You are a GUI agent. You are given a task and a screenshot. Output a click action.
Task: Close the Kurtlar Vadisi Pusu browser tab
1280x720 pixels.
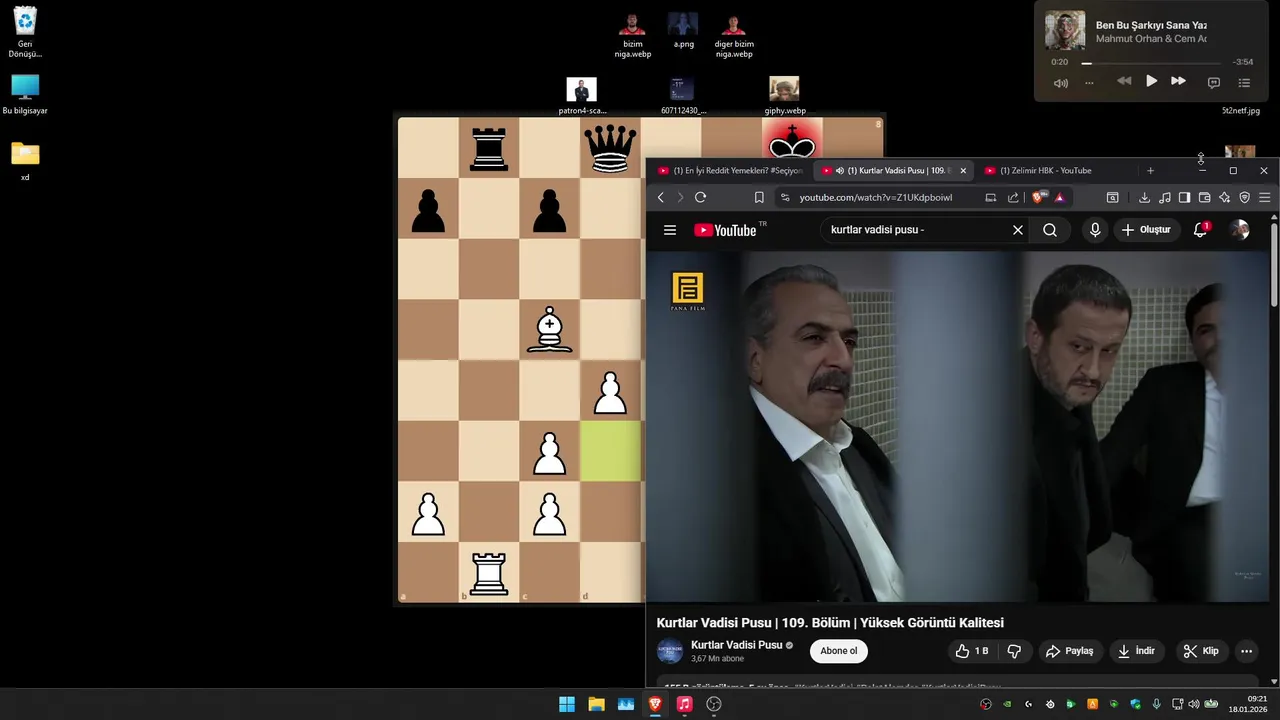pyautogui.click(x=963, y=171)
